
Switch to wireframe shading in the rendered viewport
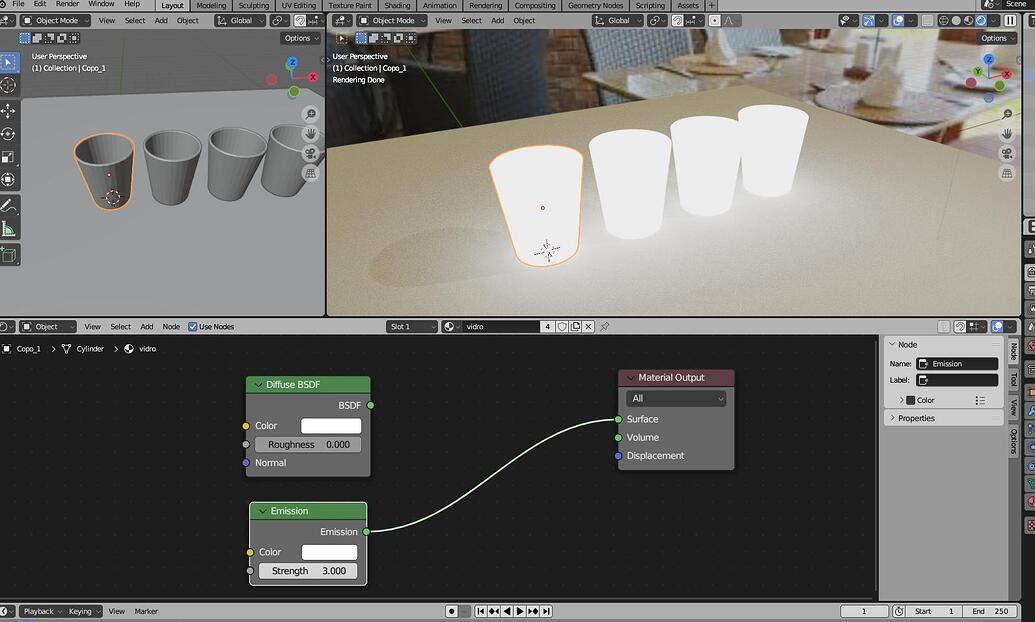944,20
